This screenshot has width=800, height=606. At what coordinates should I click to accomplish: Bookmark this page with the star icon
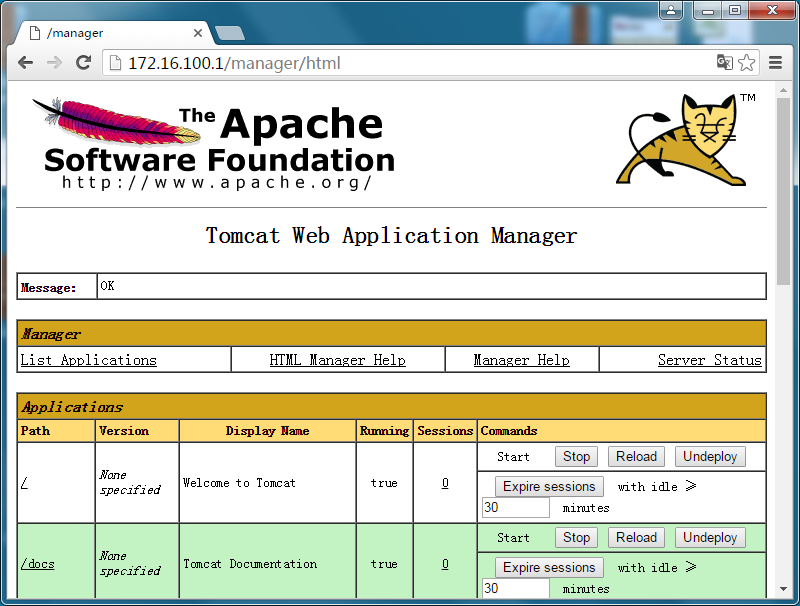746,62
